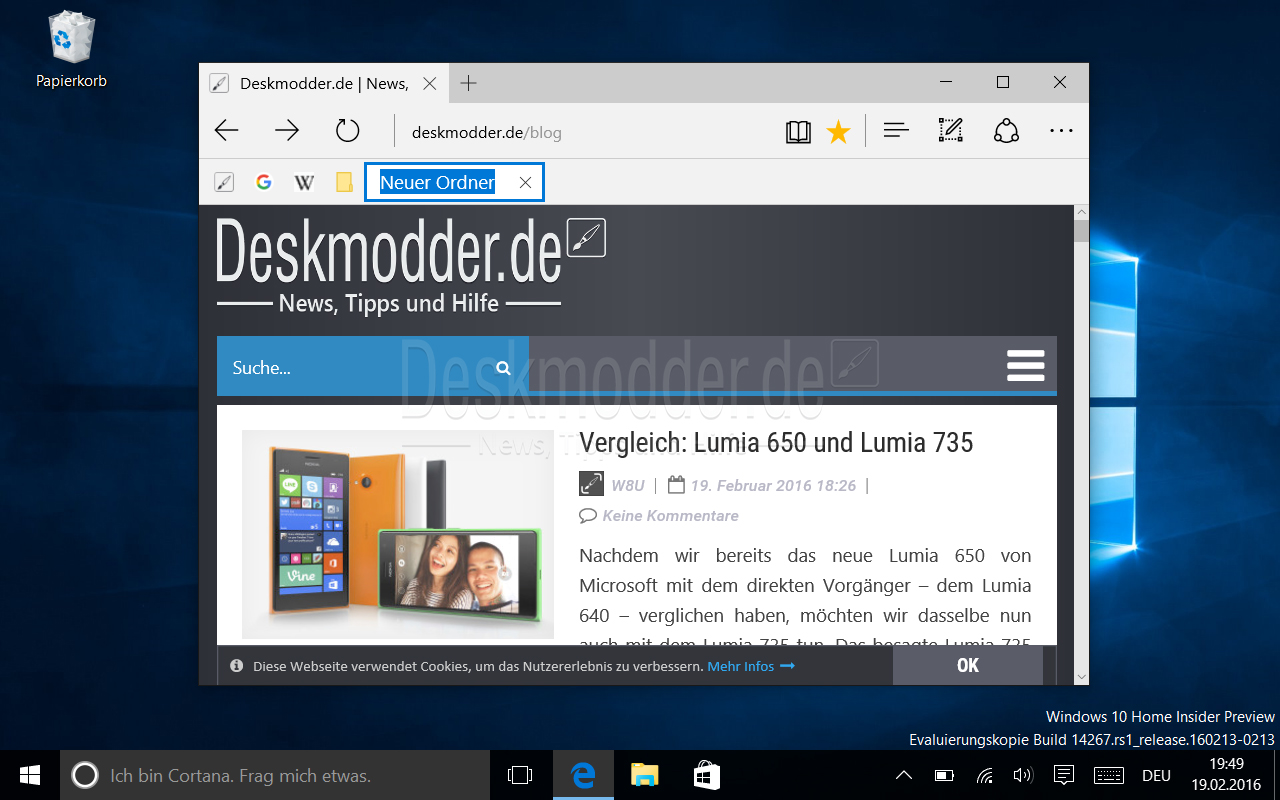Screen dimensions: 1280x800
Task: Show hidden tray icons chevron
Action: (903, 775)
